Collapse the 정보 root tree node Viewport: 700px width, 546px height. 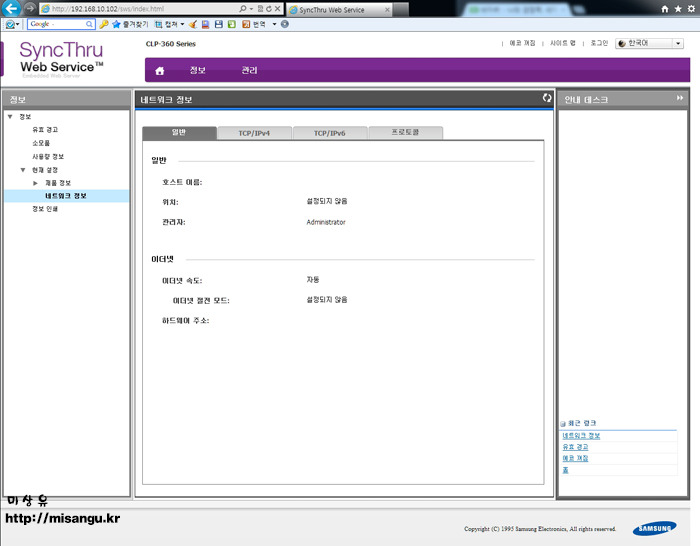10,117
